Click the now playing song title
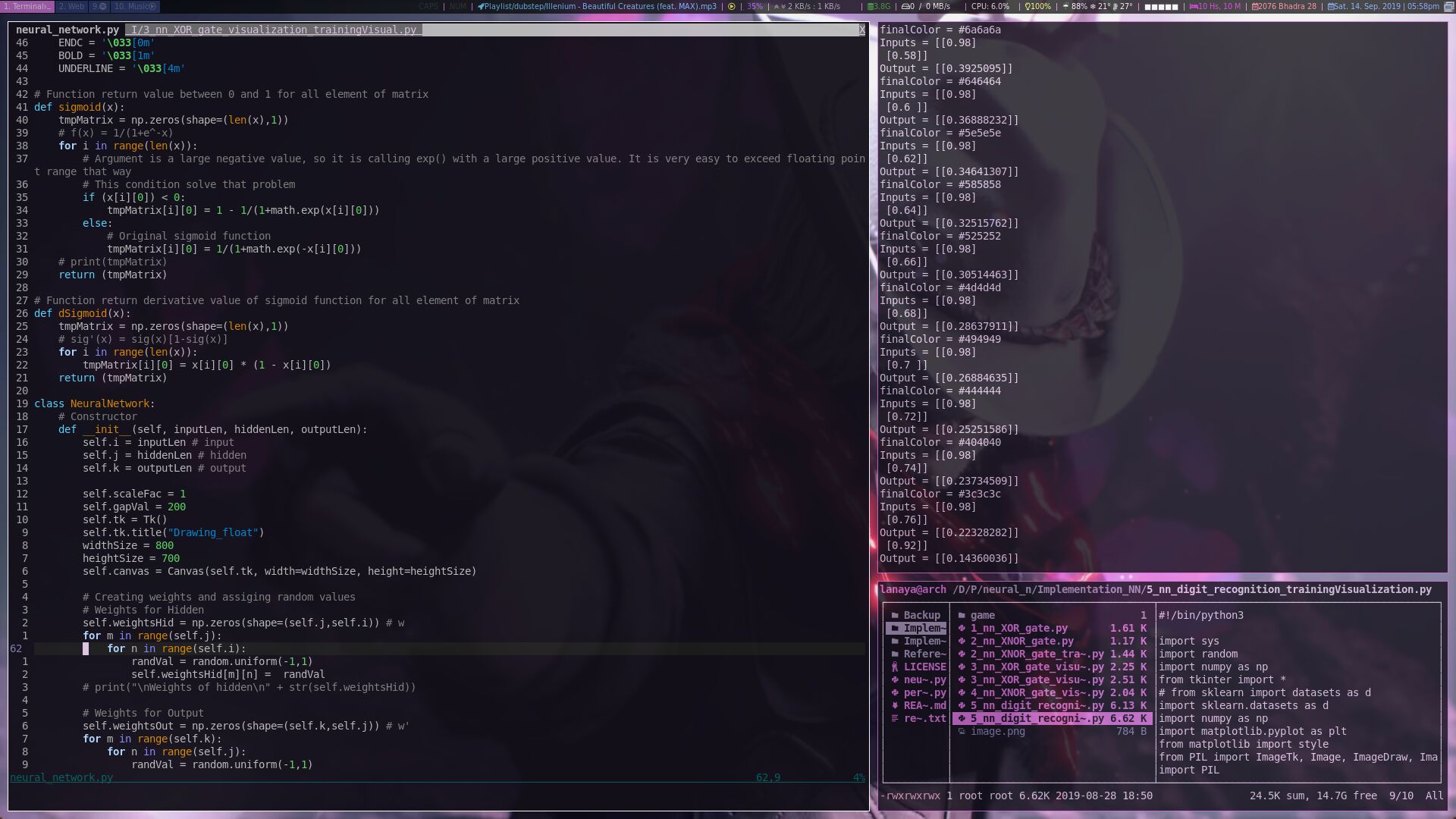1456x819 pixels. coord(599,6)
